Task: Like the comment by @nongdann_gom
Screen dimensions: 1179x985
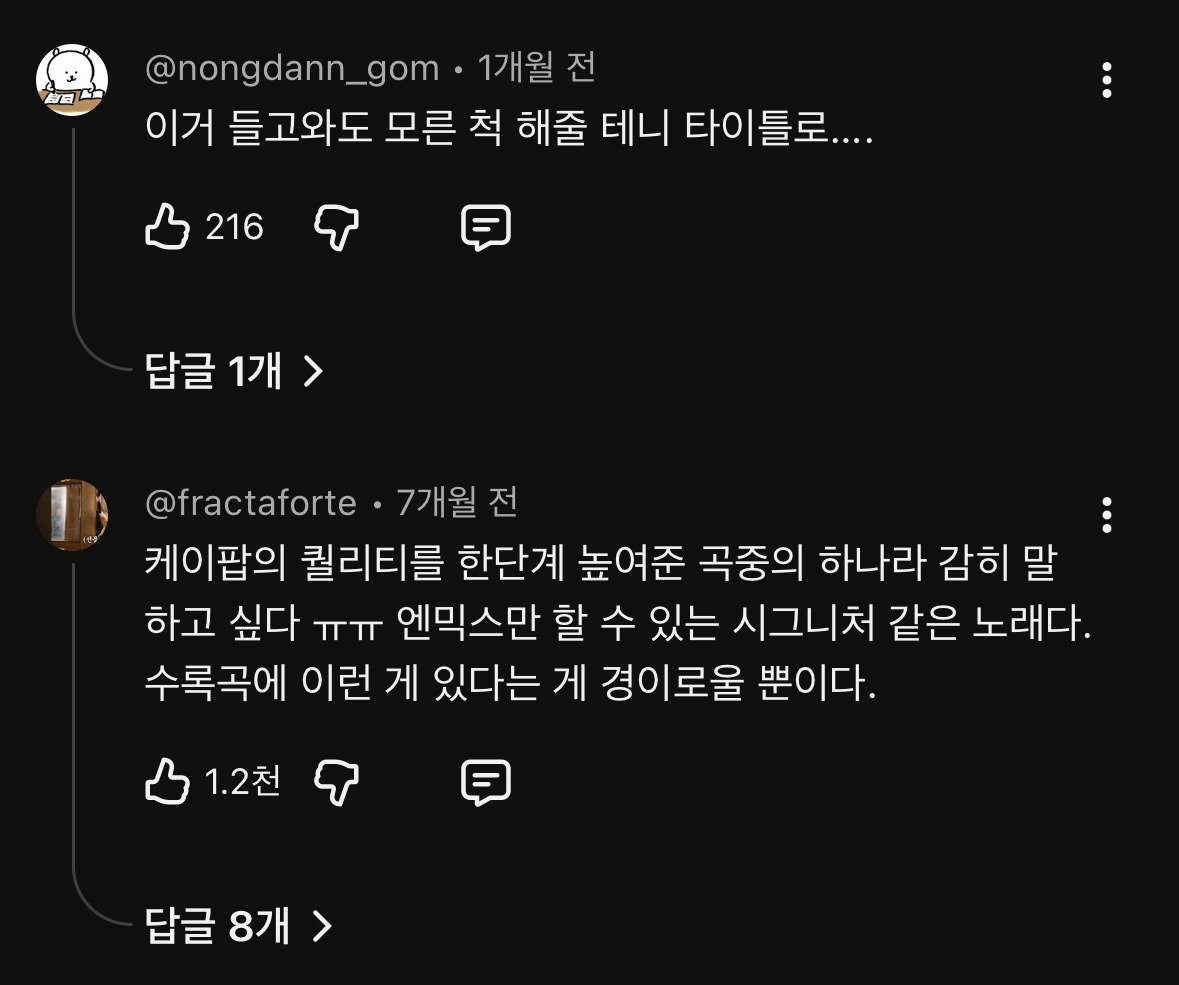Action: click(168, 227)
